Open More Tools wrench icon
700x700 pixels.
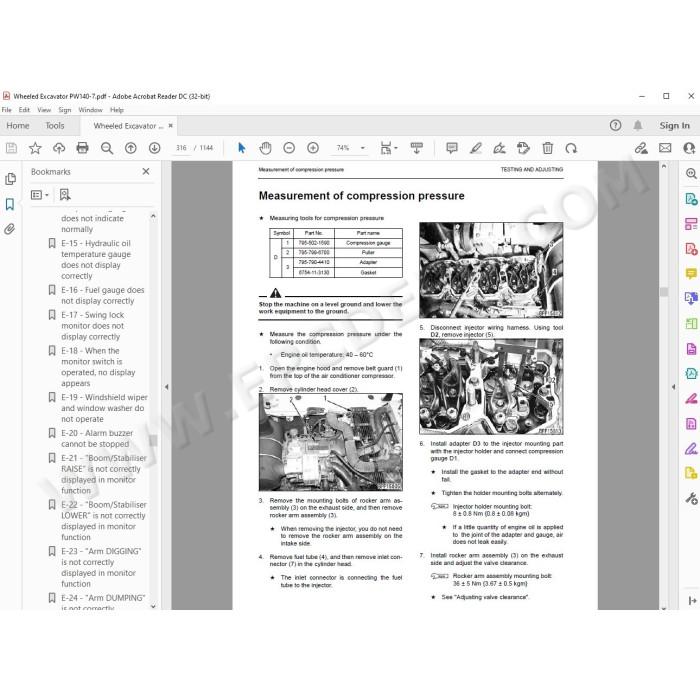pos(691,498)
